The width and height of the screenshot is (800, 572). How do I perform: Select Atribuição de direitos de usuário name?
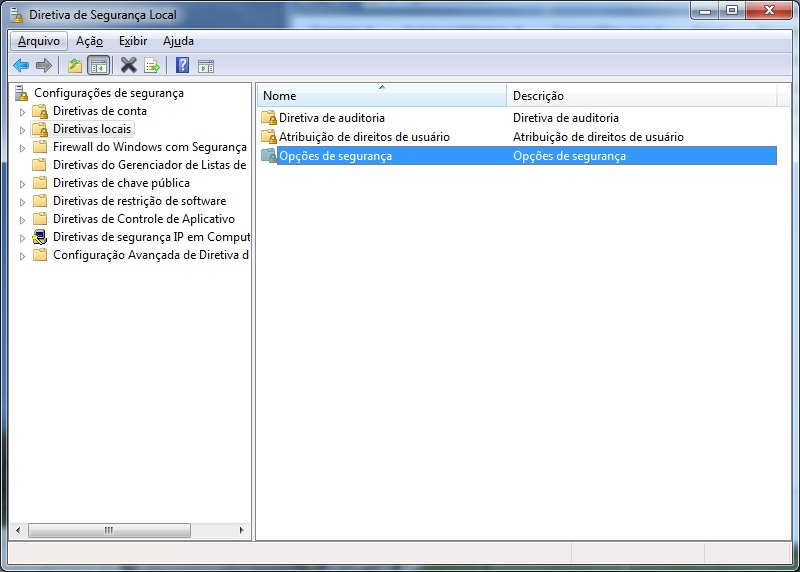[x=364, y=137]
